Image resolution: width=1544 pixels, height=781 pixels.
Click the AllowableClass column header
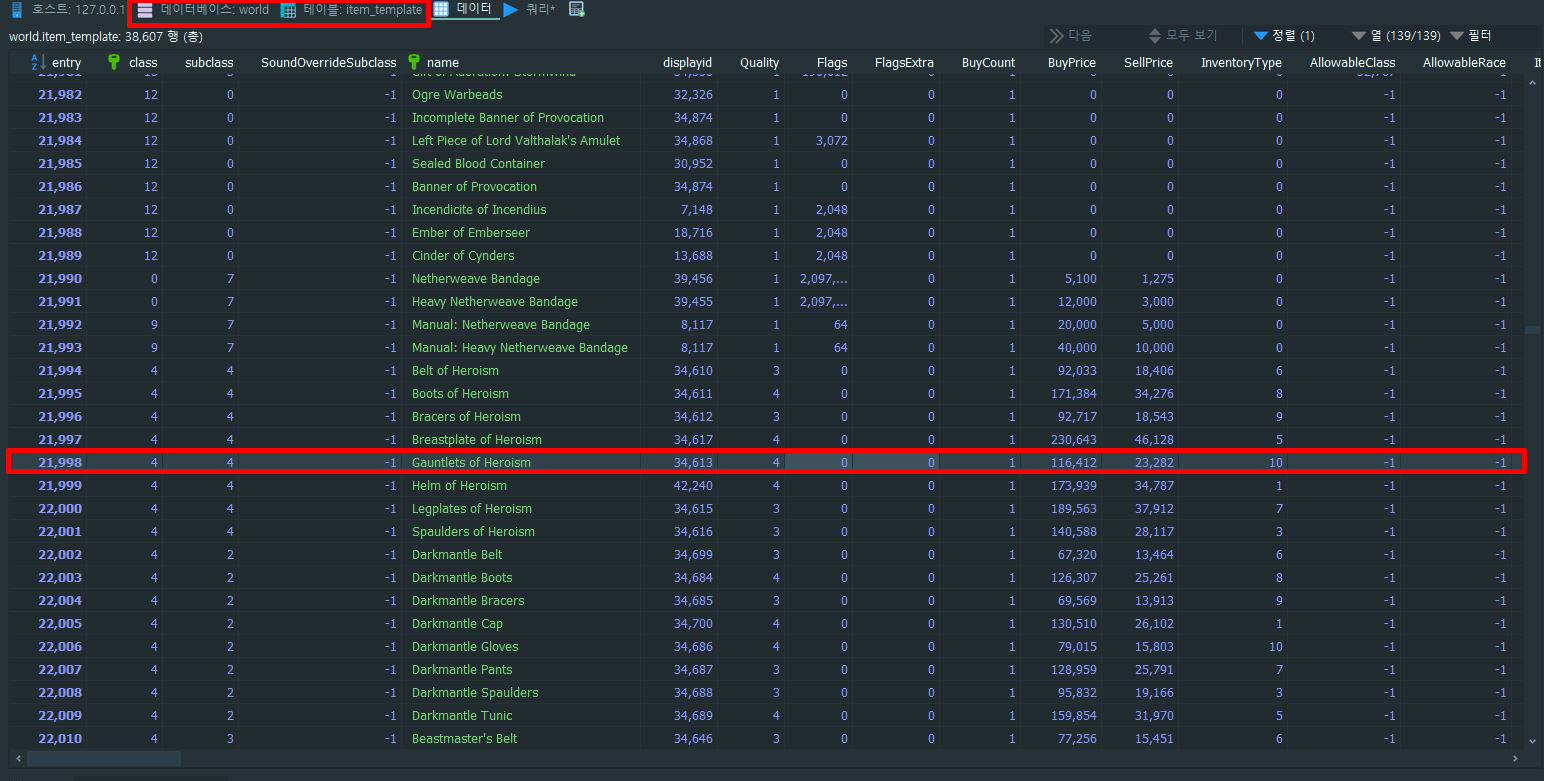pos(1352,62)
